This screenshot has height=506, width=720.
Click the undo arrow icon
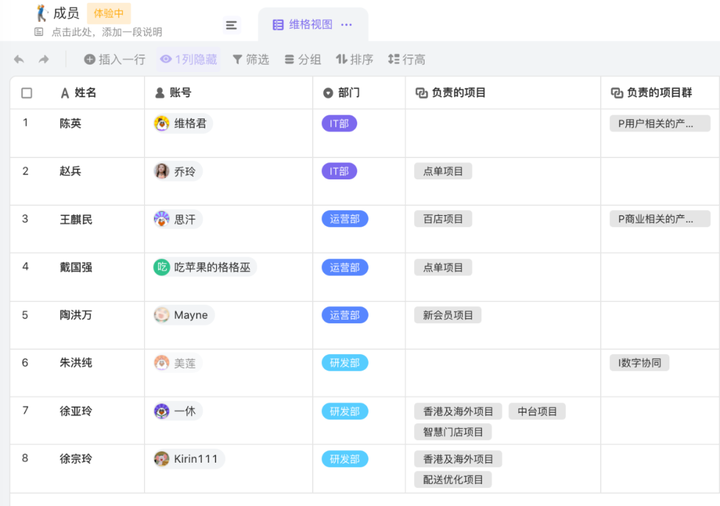coord(19,59)
